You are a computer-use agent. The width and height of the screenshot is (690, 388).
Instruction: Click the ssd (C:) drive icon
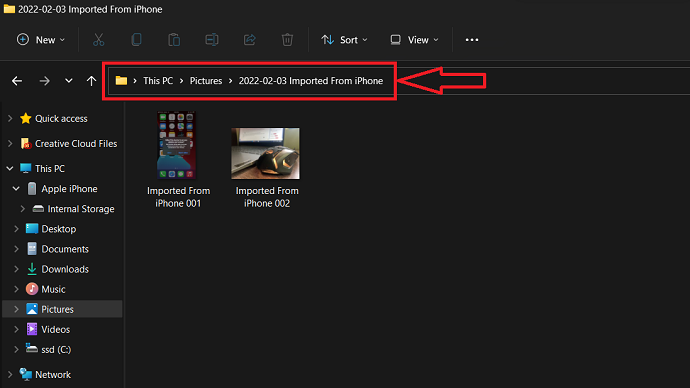pyautogui.click(x=32, y=349)
